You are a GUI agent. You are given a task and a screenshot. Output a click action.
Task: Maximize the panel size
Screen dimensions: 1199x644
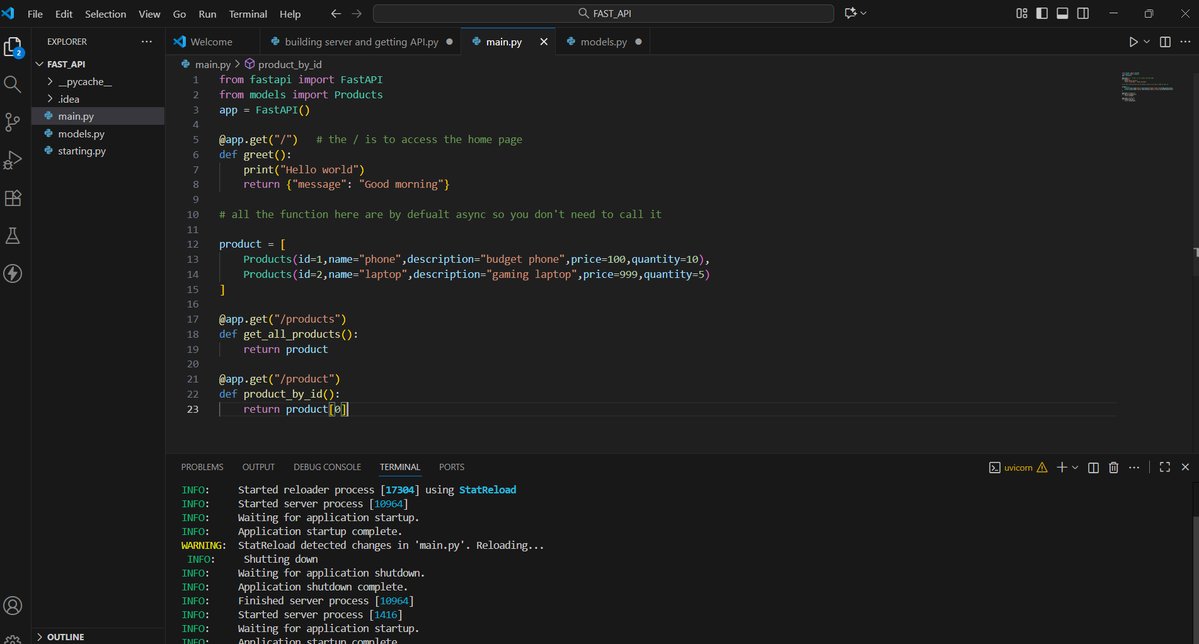click(1165, 467)
